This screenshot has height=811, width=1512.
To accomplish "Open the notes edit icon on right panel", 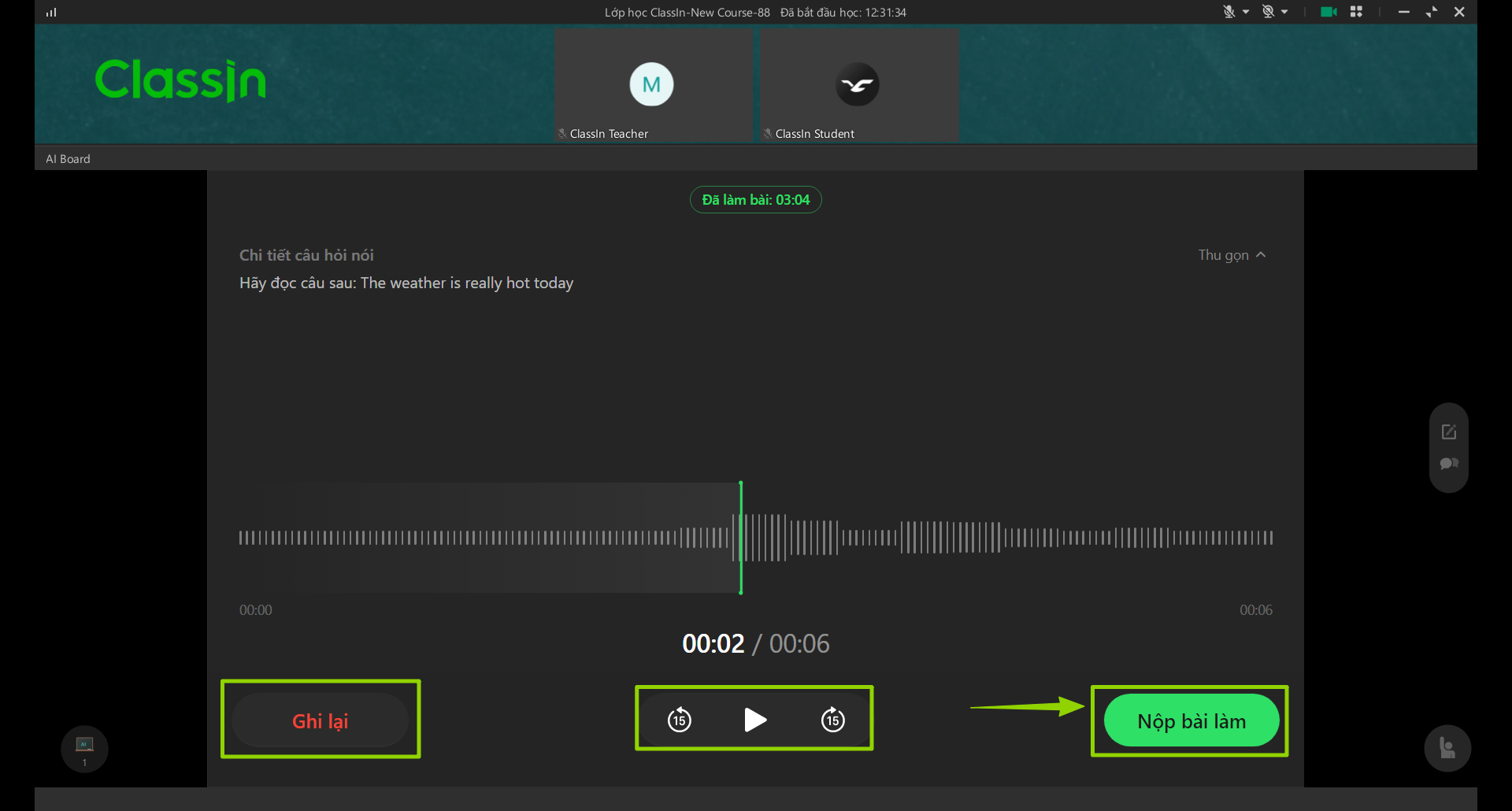I will pos(1449,431).
